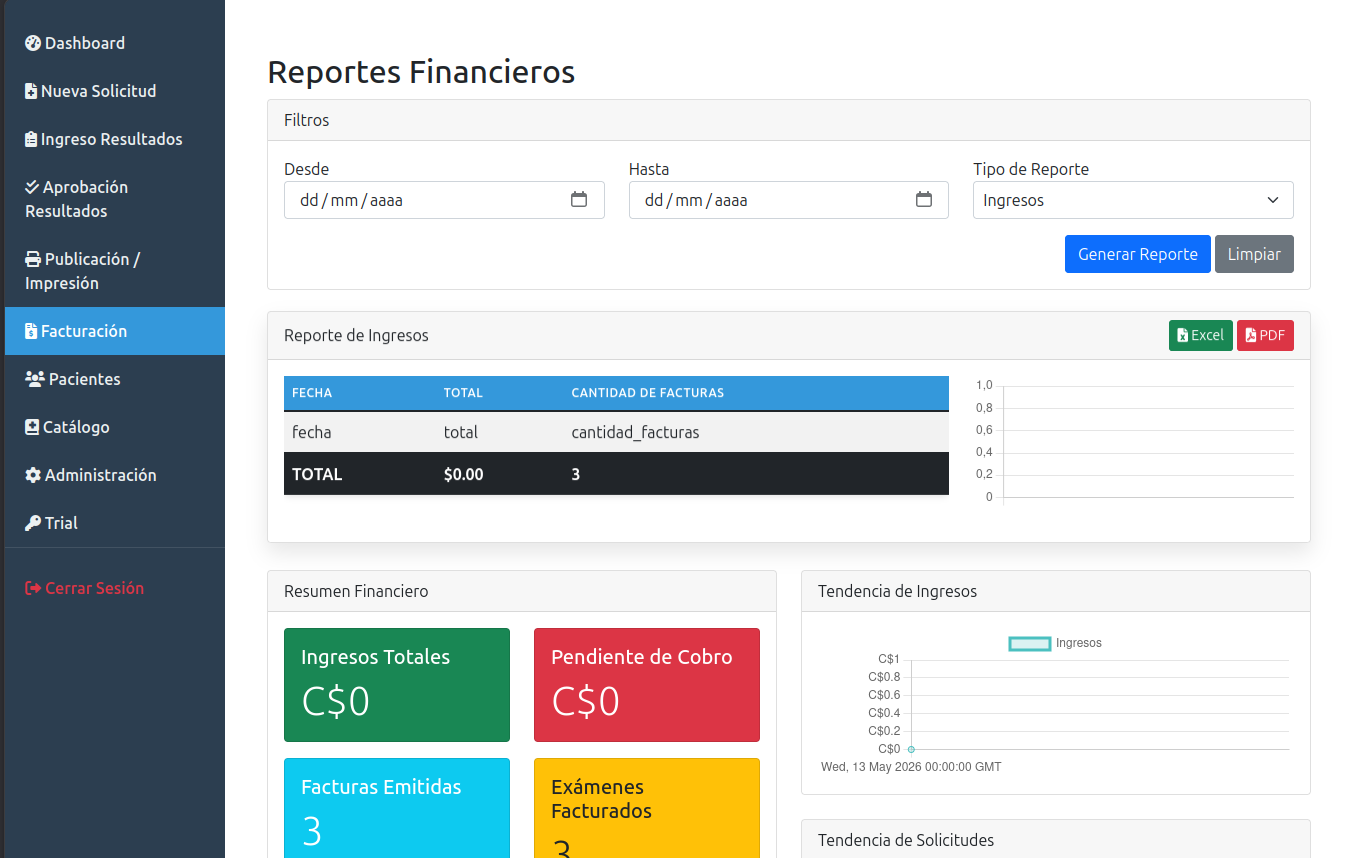Click the Hasta date input field
Screen dimensions: 1352x858
789,200
